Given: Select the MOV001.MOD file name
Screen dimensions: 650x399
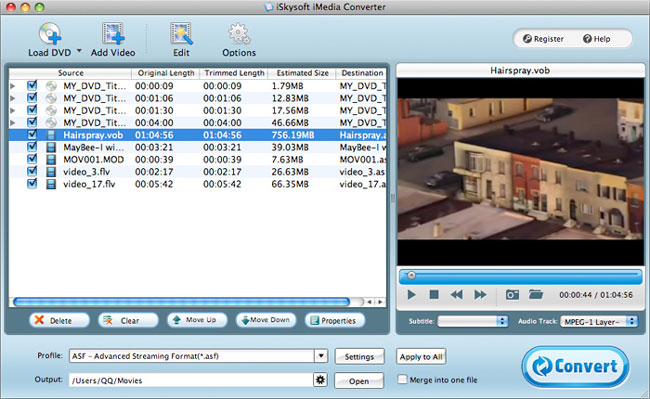Looking at the screenshot, I should click(93, 160).
